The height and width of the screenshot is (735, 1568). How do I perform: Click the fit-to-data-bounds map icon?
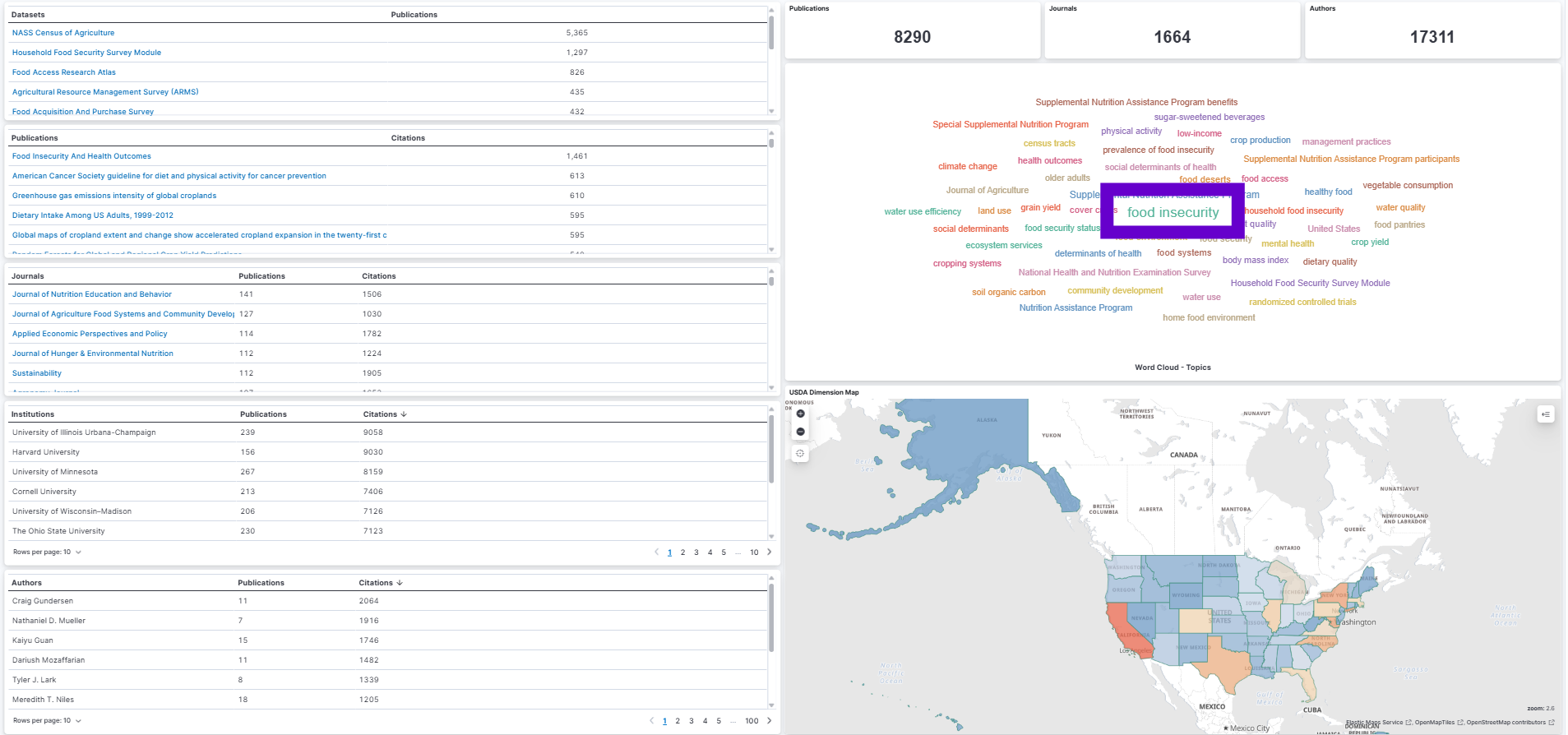click(800, 454)
